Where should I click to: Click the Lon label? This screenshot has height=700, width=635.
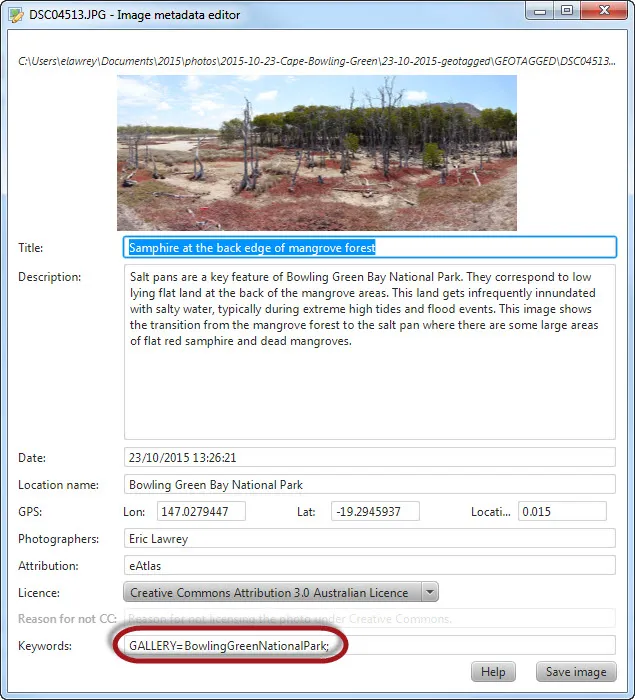pyautogui.click(x=134, y=512)
